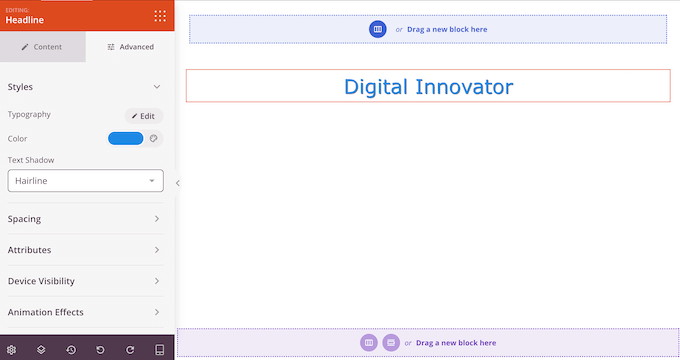The image size is (680, 360).
Task: Click the Color label
Action: click(17, 139)
